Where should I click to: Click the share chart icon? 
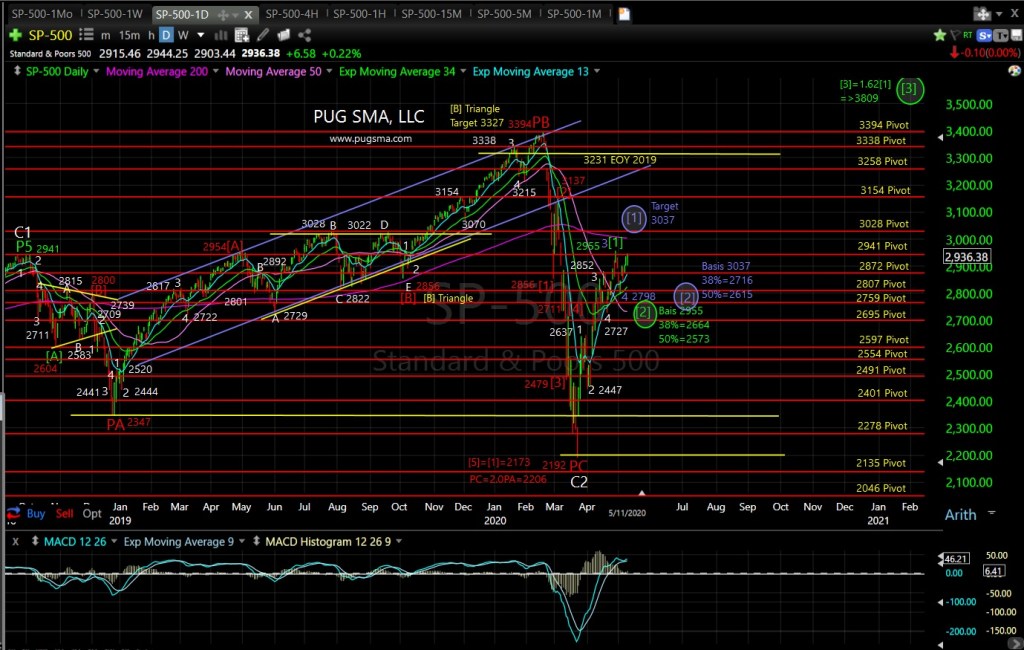coord(304,35)
